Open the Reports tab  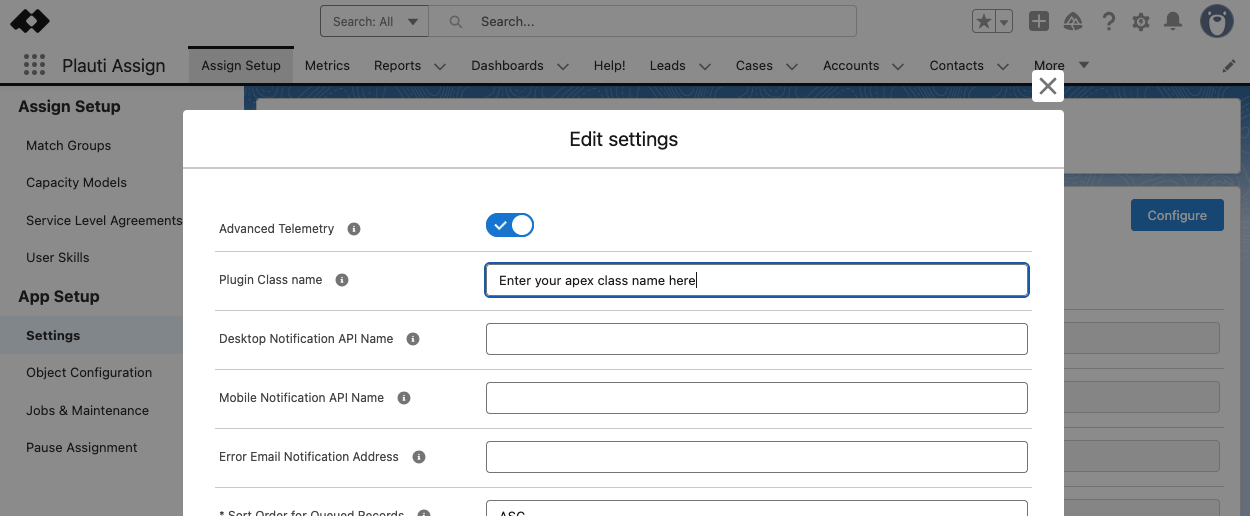[397, 65]
